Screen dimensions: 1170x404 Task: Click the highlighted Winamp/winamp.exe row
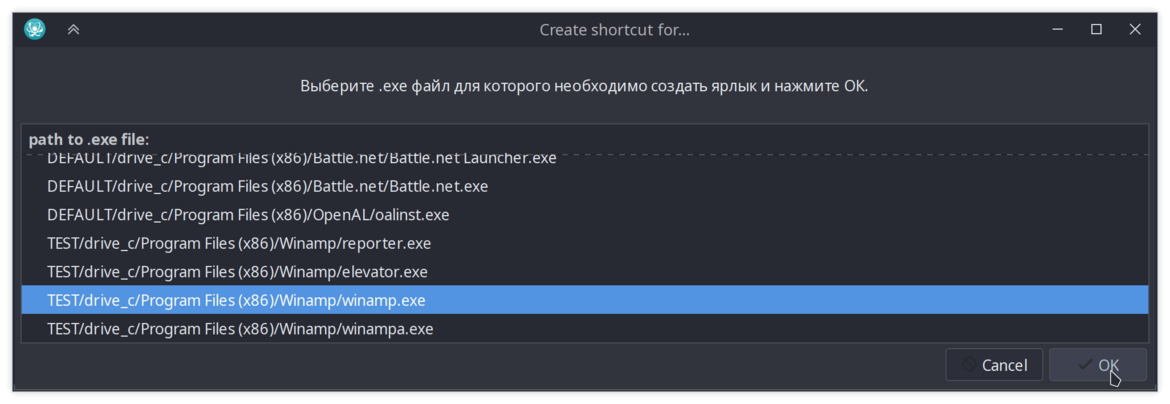click(x=584, y=300)
